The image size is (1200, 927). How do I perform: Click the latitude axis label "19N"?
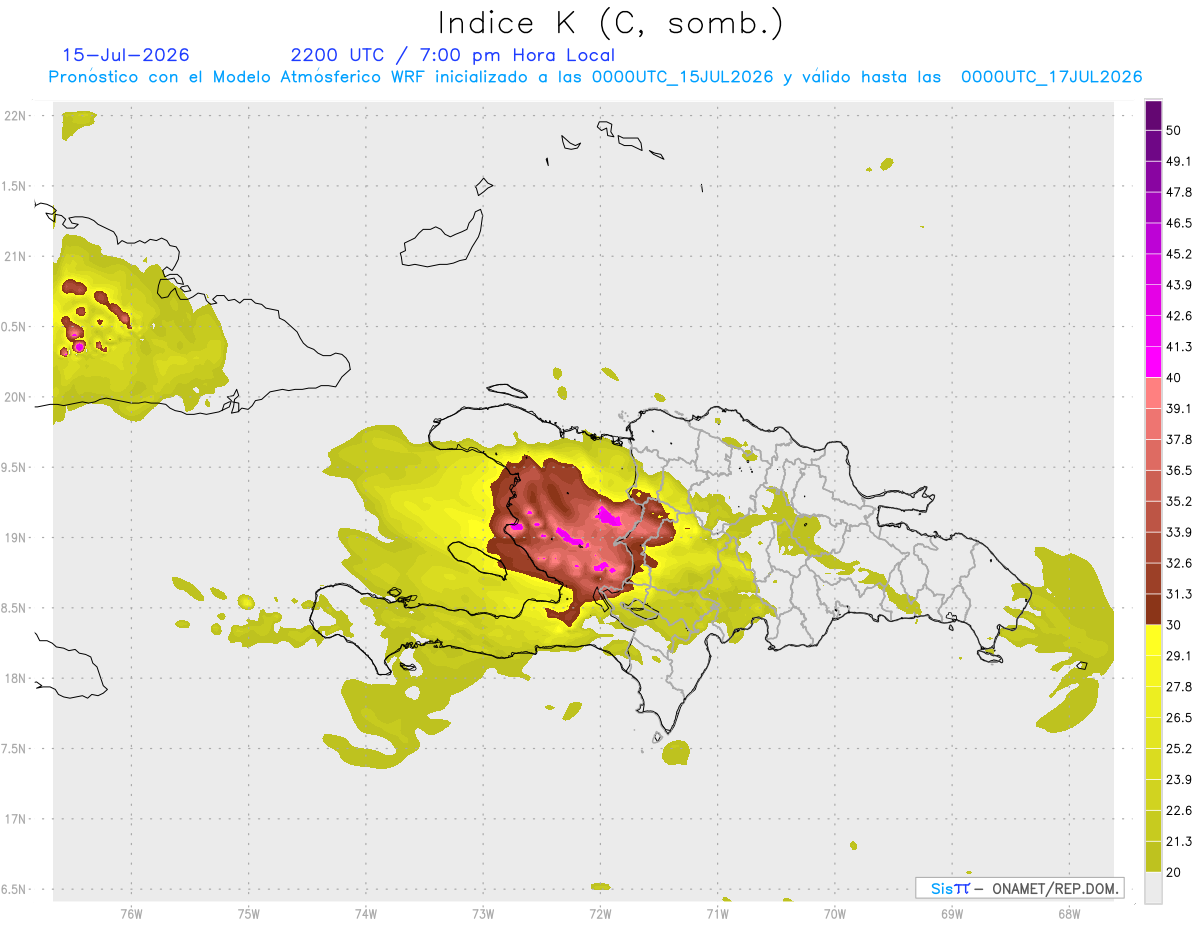(x=15, y=538)
